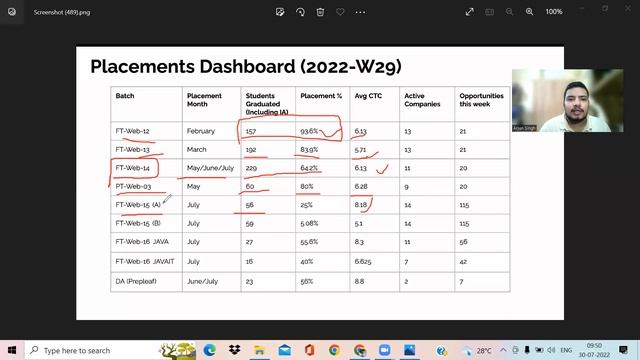The width and height of the screenshot is (640, 360).
Task: Click the file name Screenshot (489).png
Action: point(62,12)
